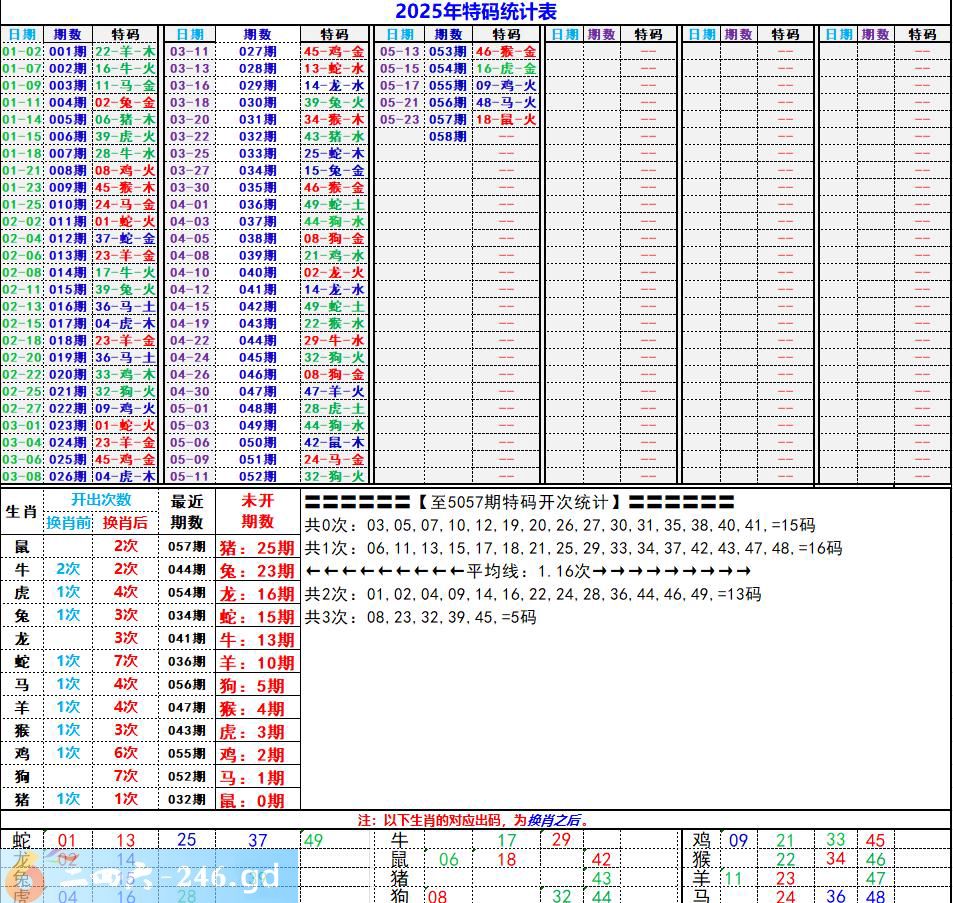This screenshot has height=903, width=953.
Task: Click the 至5057期特码开次统计 heading
Action: click(x=519, y=502)
